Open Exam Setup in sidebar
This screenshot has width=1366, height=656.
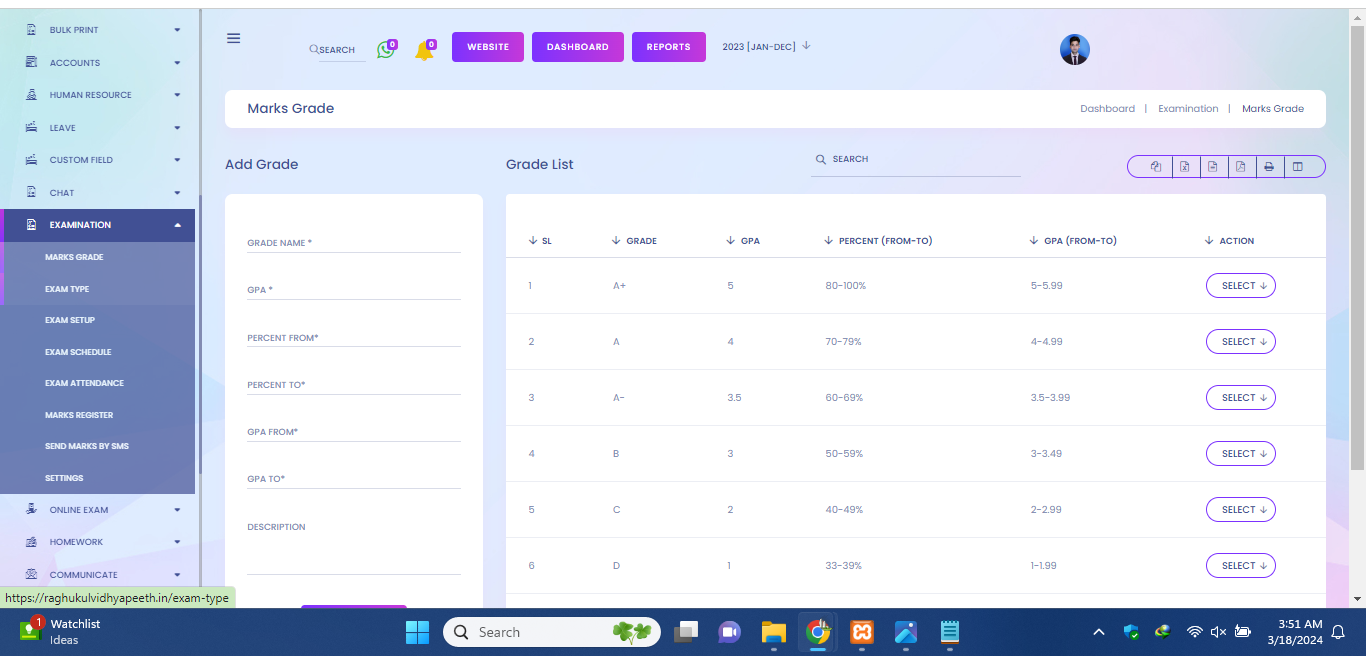(70, 320)
